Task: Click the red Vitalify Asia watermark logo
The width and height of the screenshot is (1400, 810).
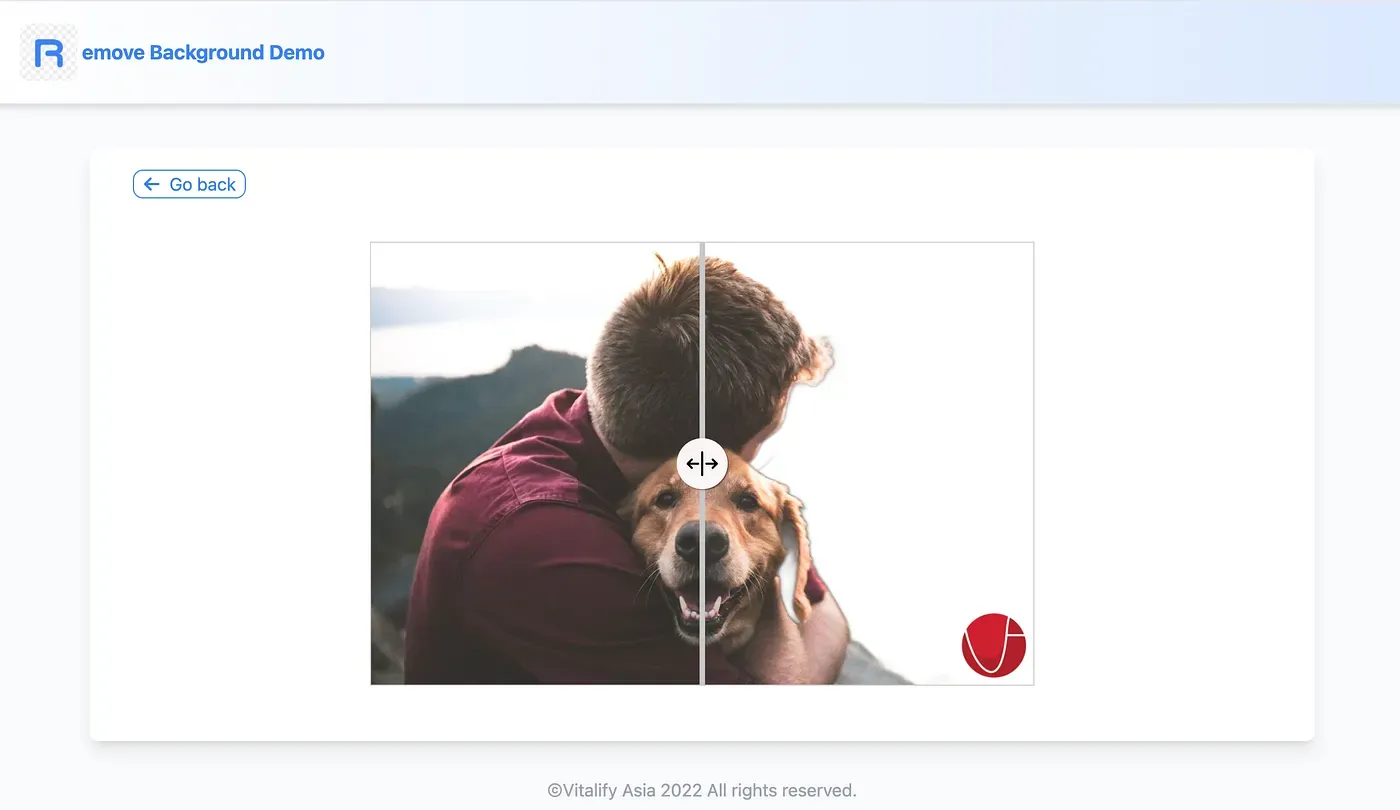Action: click(x=994, y=645)
